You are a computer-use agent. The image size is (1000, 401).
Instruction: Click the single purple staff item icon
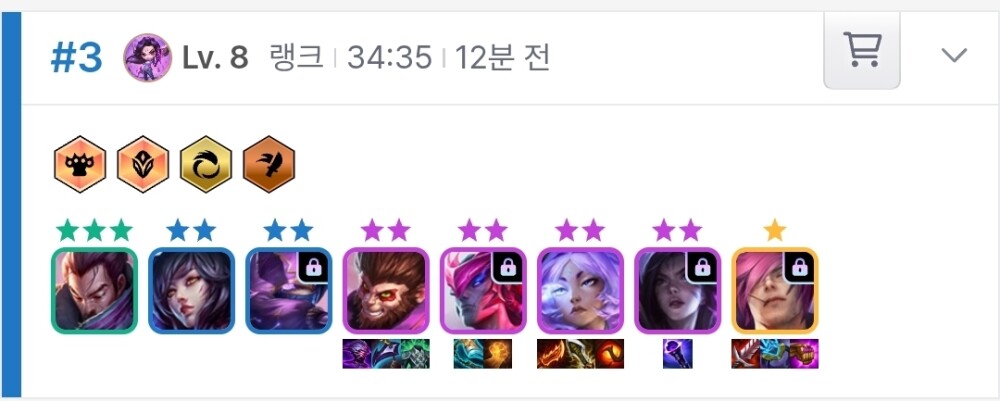click(x=677, y=354)
